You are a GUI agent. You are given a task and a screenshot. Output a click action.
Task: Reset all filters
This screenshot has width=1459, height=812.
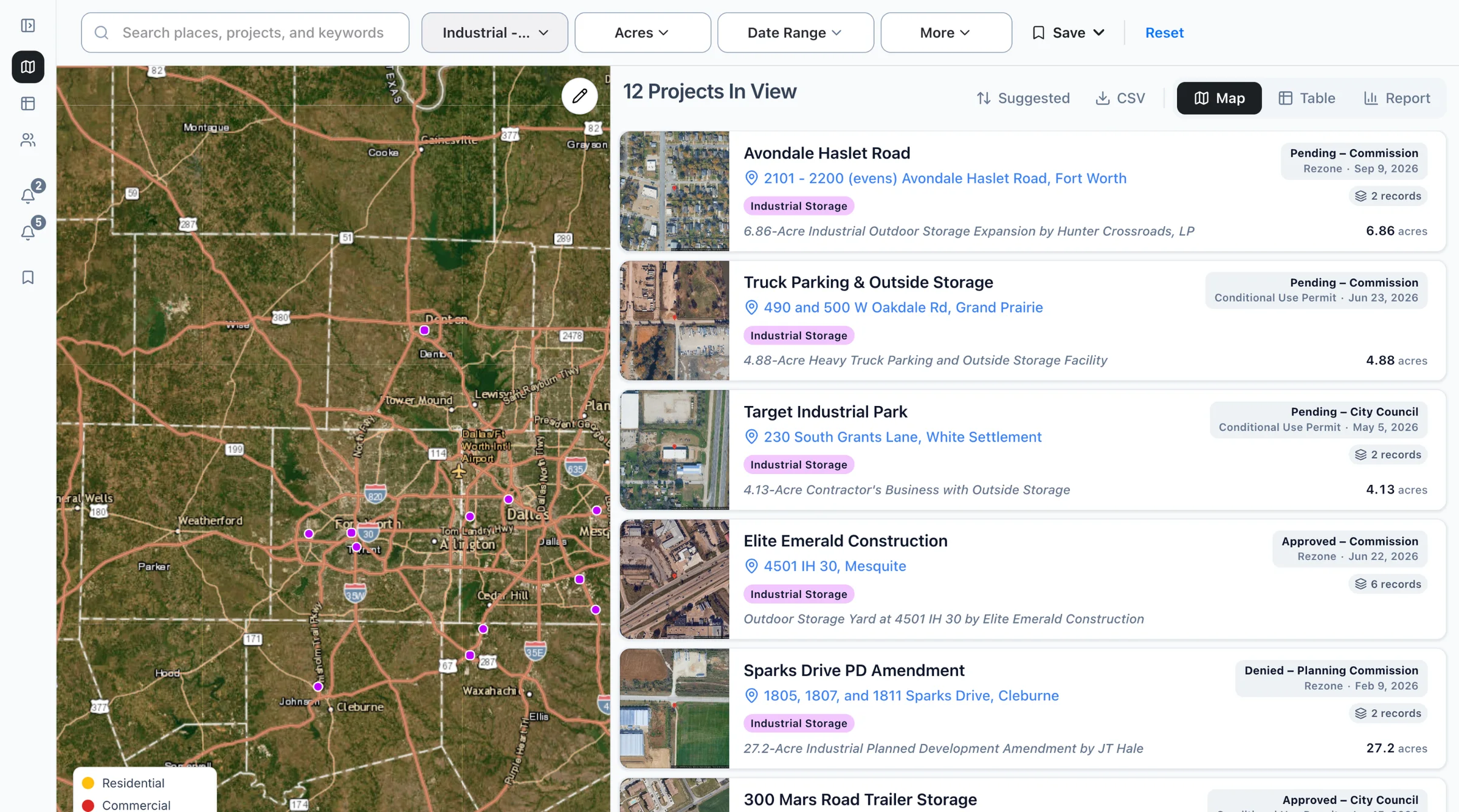1164,33
